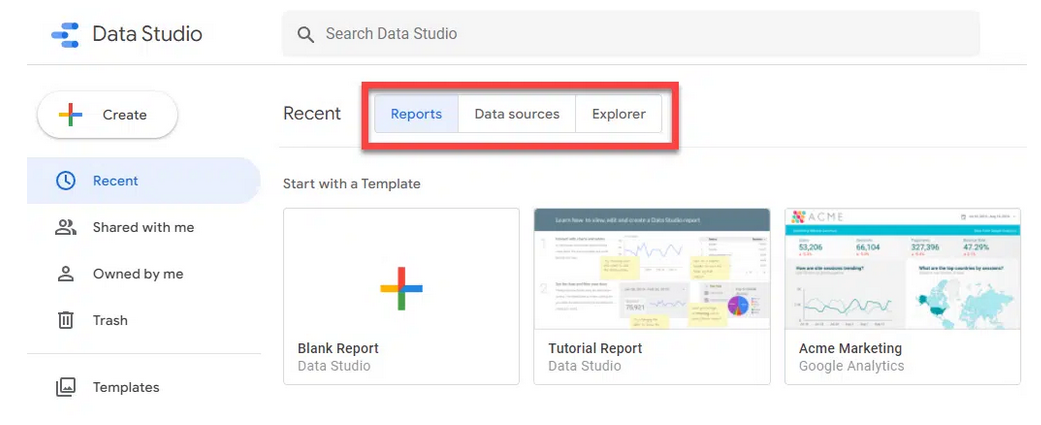Click the Recent clock icon

click(66, 181)
